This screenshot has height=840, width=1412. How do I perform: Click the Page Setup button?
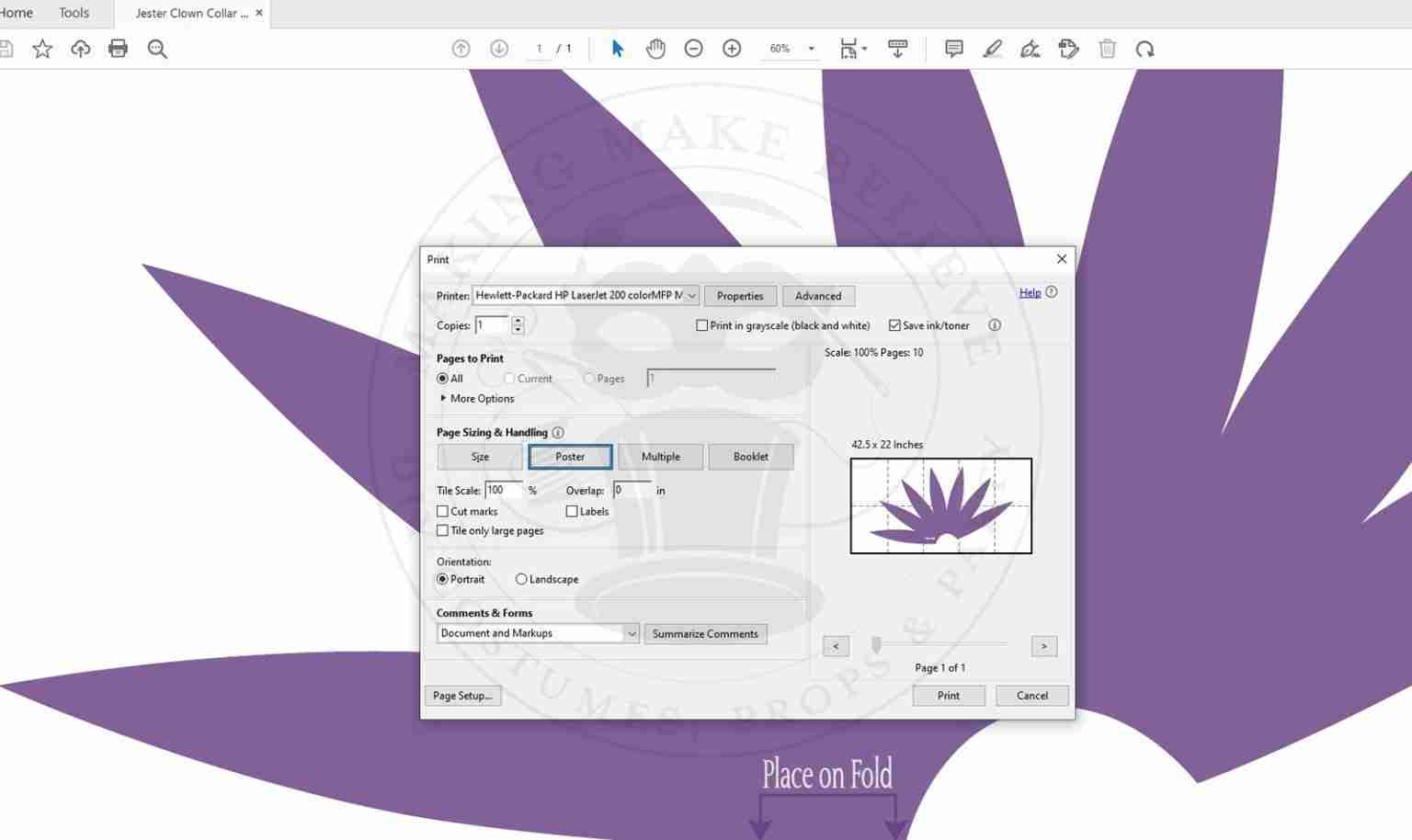click(x=462, y=696)
